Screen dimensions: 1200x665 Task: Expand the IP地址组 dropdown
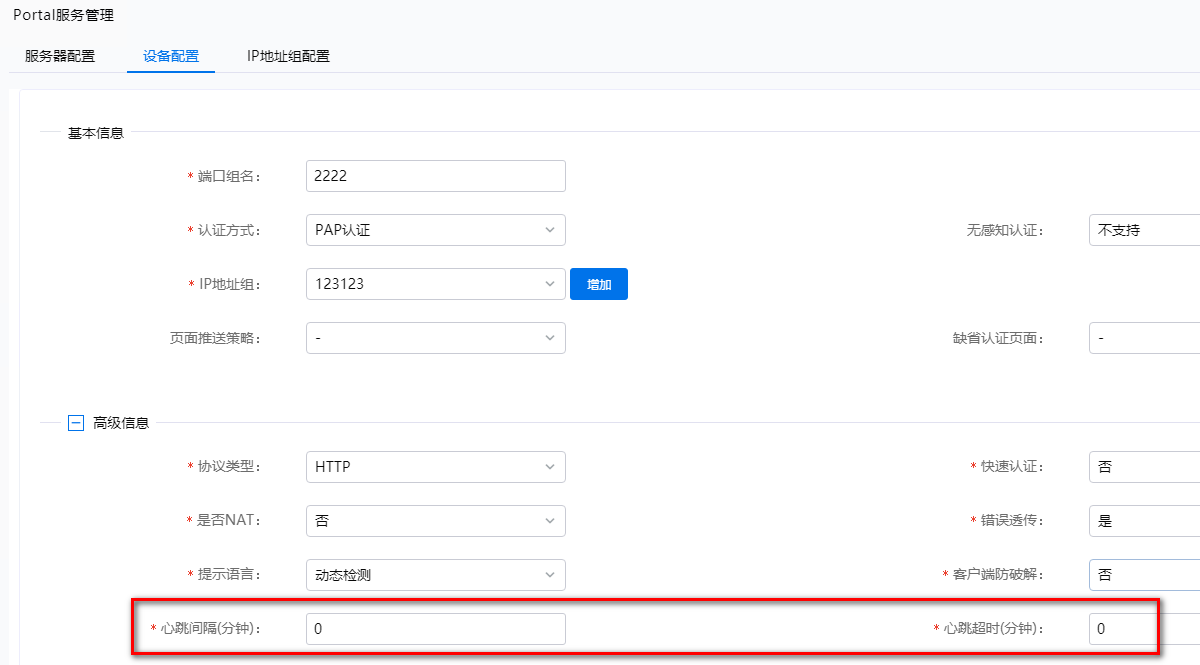(x=435, y=284)
